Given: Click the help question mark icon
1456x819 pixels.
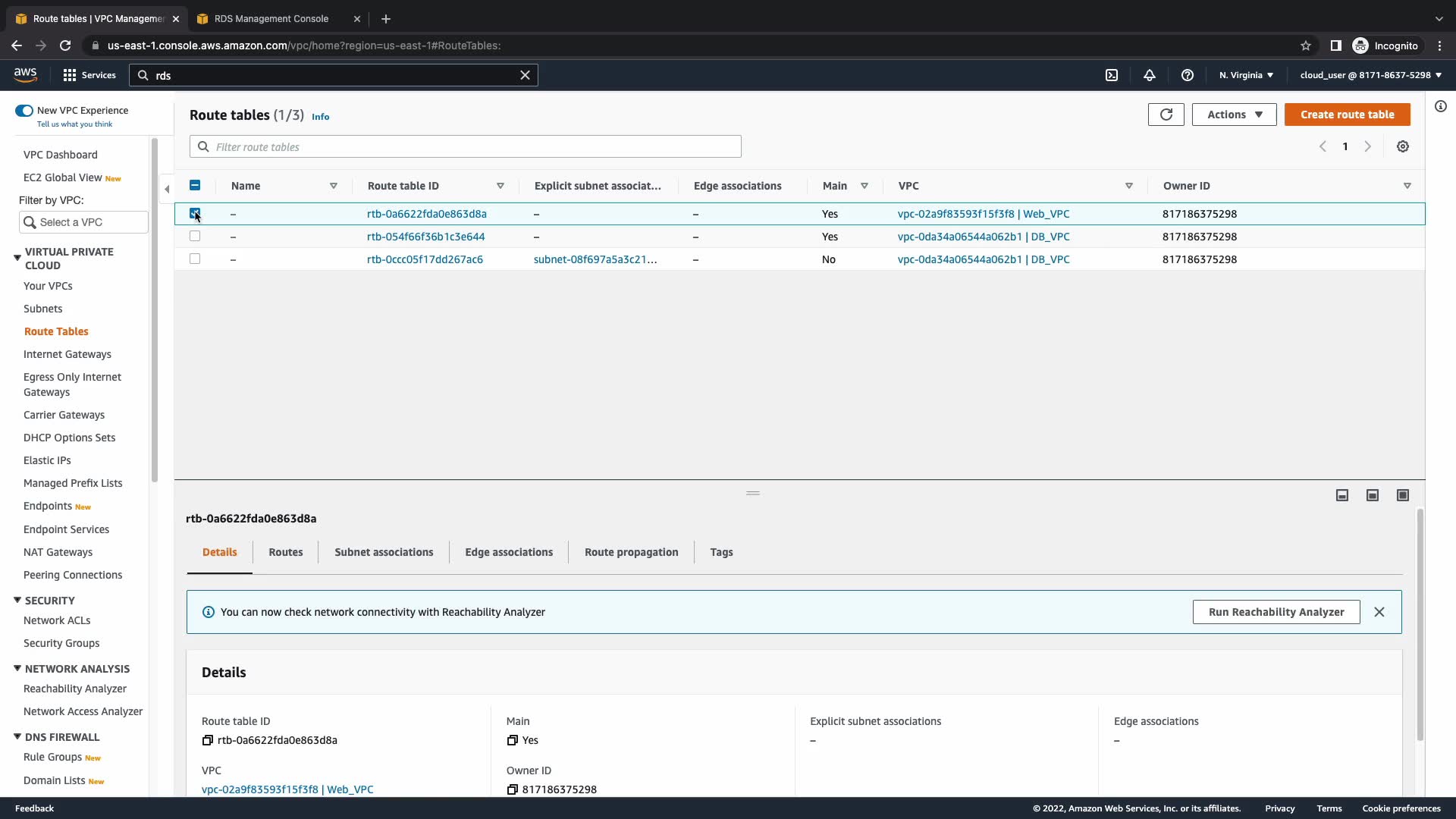Looking at the screenshot, I should [x=1188, y=75].
